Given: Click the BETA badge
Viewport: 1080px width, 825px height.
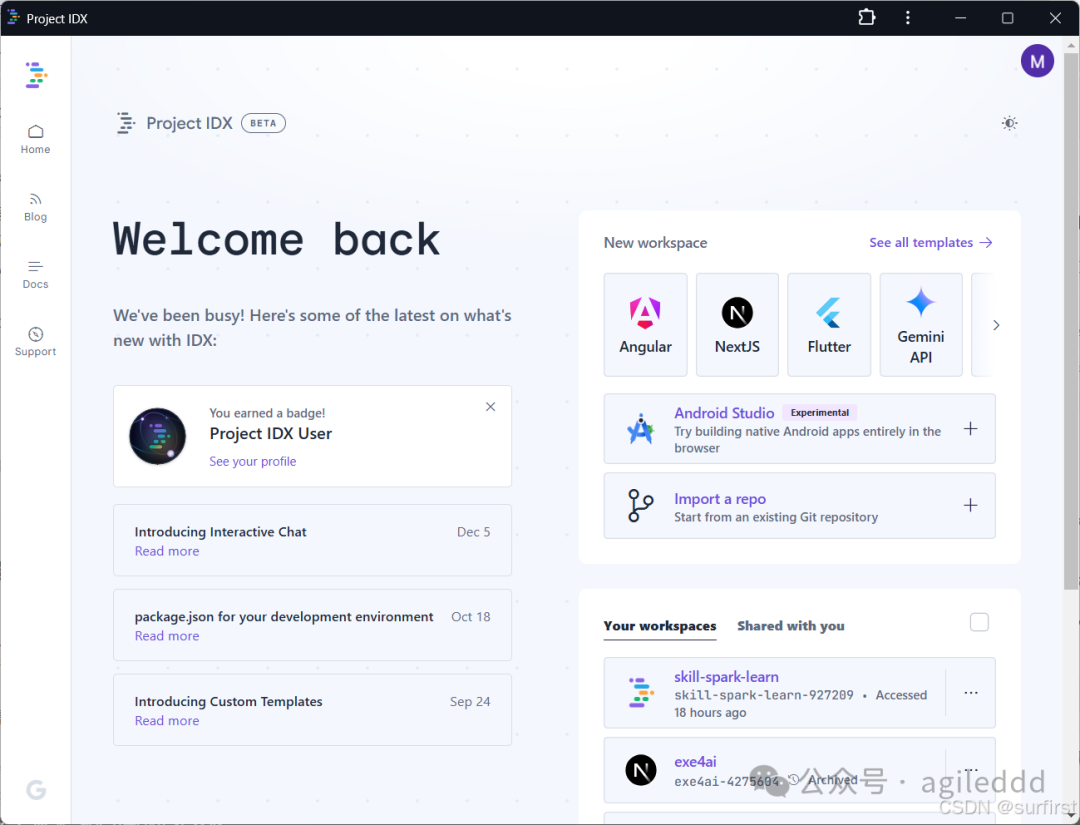Looking at the screenshot, I should (x=263, y=123).
